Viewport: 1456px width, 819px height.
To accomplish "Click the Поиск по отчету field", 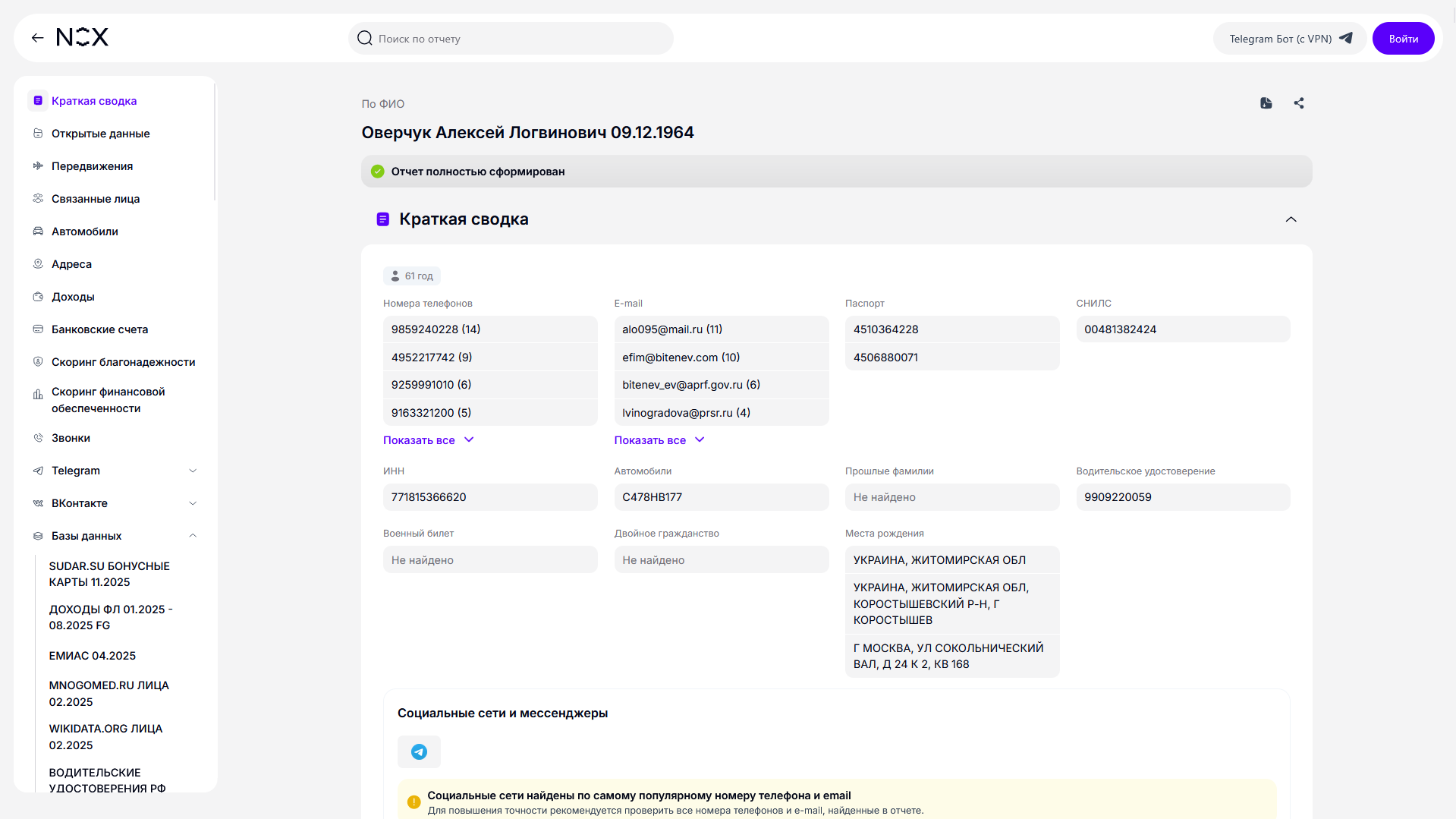I will [x=511, y=39].
